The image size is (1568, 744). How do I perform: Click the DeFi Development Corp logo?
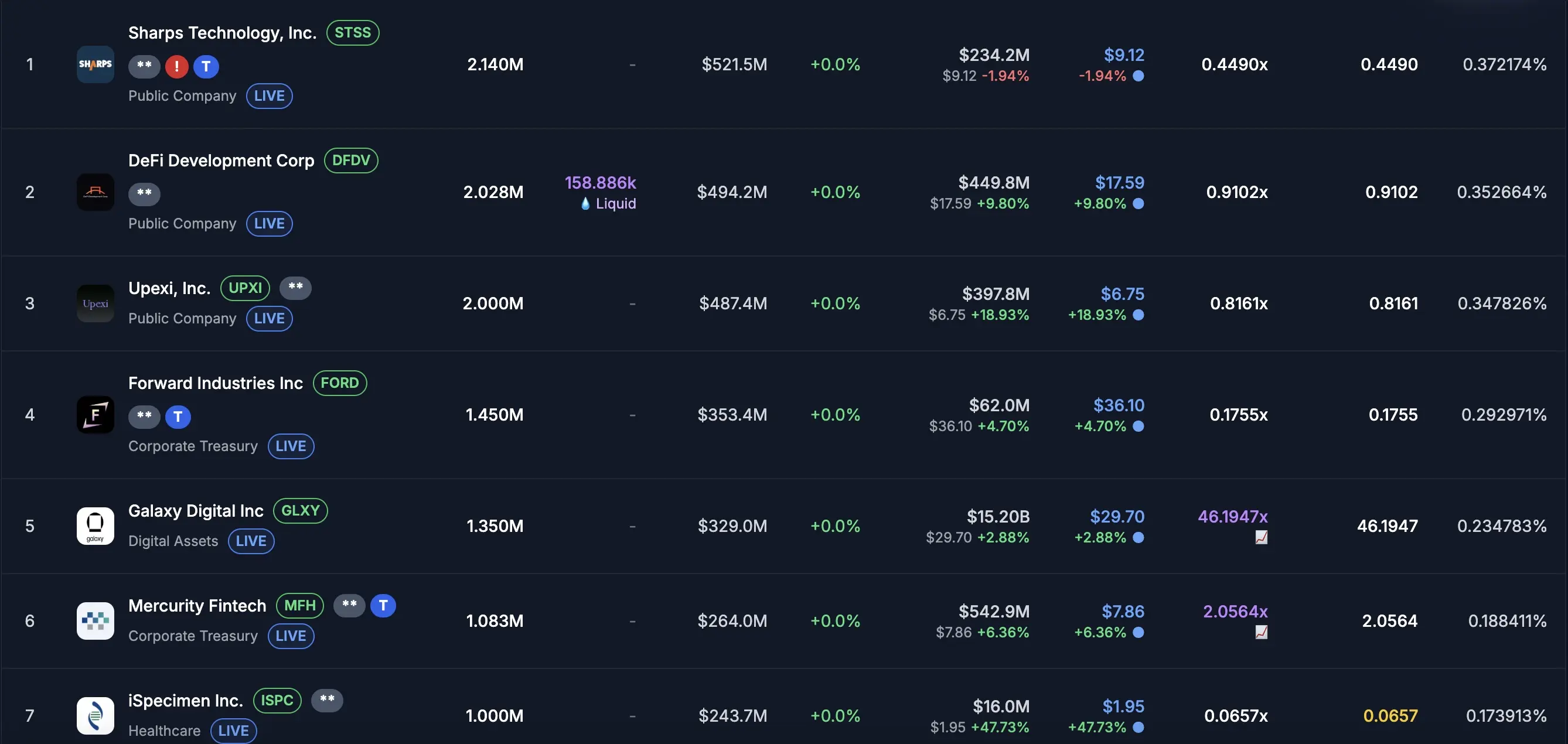coord(95,192)
